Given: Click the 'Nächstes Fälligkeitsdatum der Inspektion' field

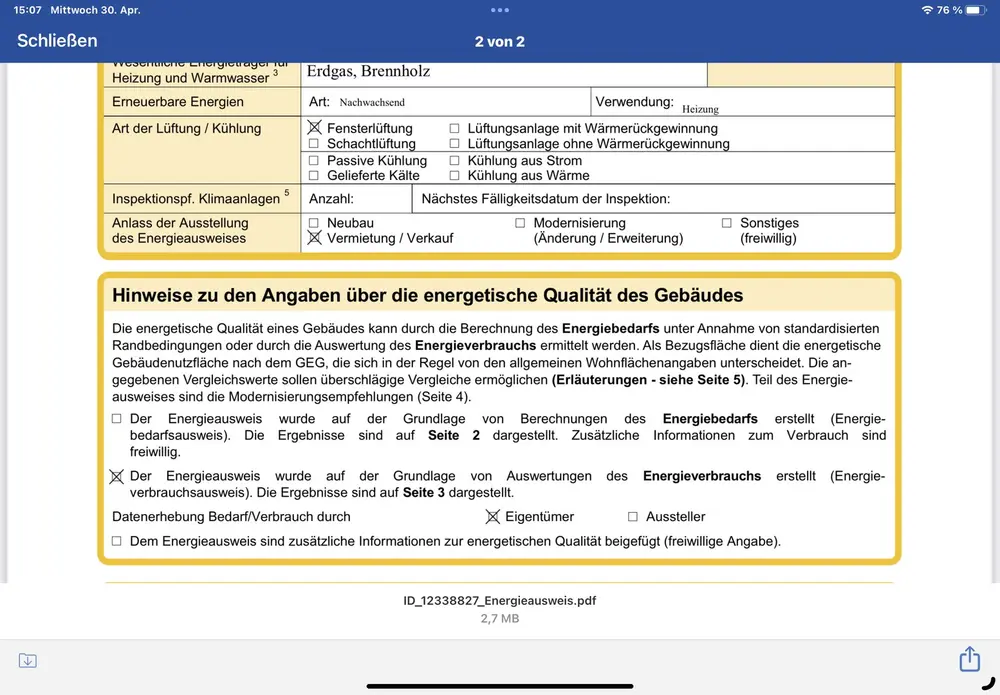Looking at the screenshot, I should [x=654, y=199].
